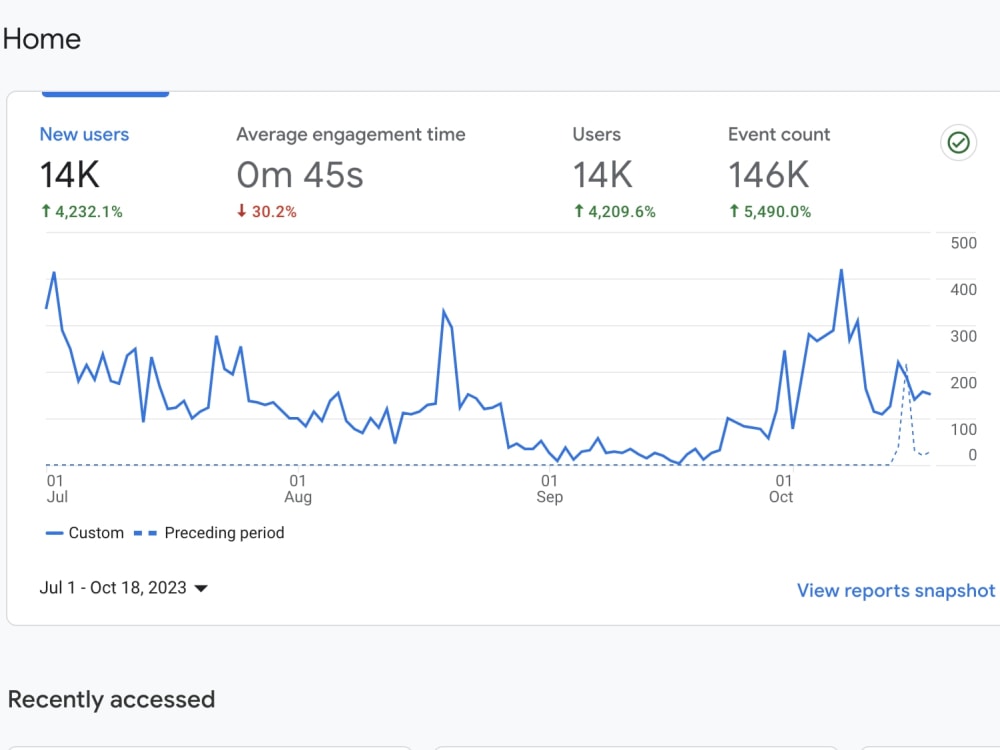Image resolution: width=1000 pixels, height=750 pixels.
Task: Click the Recently accessed heading
Action: (x=111, y=700)
